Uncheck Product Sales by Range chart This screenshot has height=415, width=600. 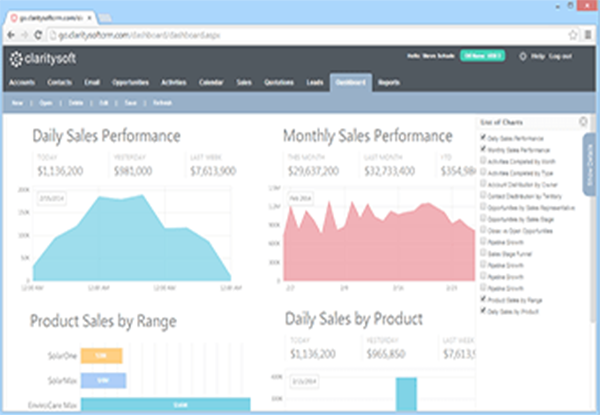tap(483, 300)
